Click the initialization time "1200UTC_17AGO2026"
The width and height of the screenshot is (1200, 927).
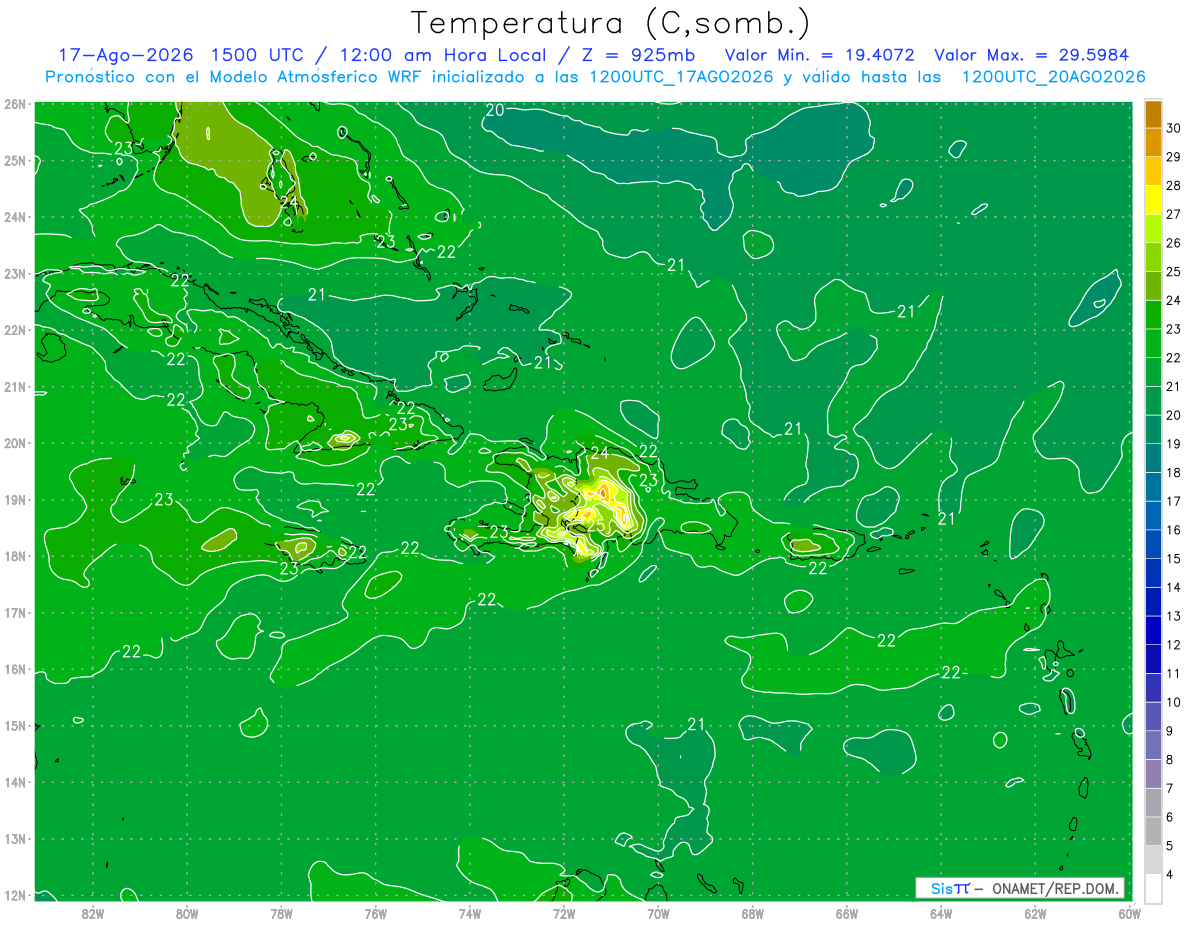point(680,77)
